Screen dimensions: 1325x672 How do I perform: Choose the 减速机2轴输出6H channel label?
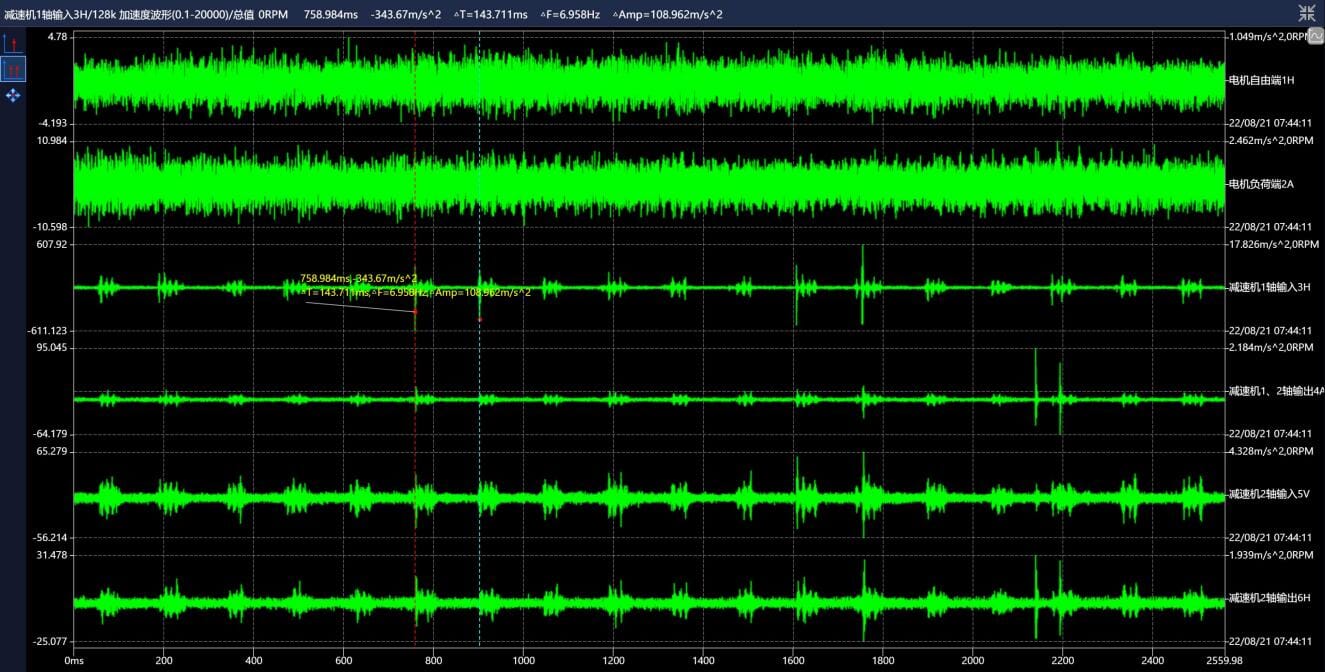[1268, 598]
